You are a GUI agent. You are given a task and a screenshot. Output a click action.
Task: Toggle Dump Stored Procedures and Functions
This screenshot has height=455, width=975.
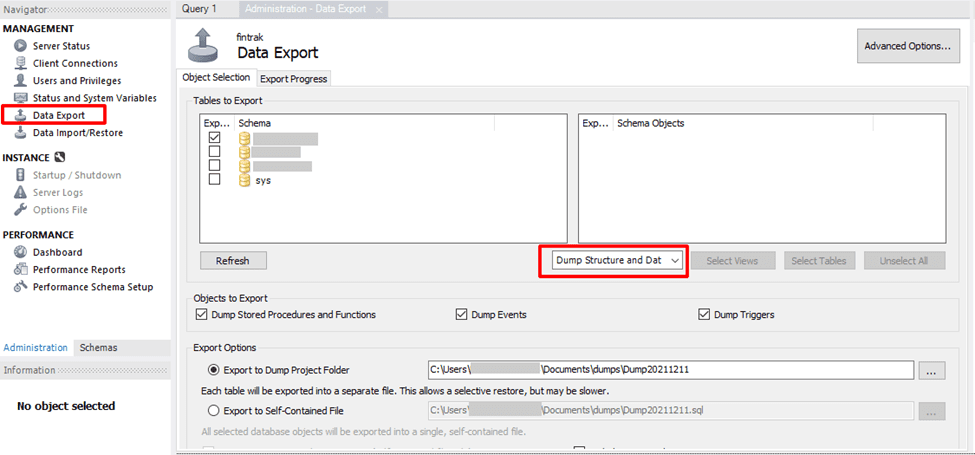click(x=203, y=315)
